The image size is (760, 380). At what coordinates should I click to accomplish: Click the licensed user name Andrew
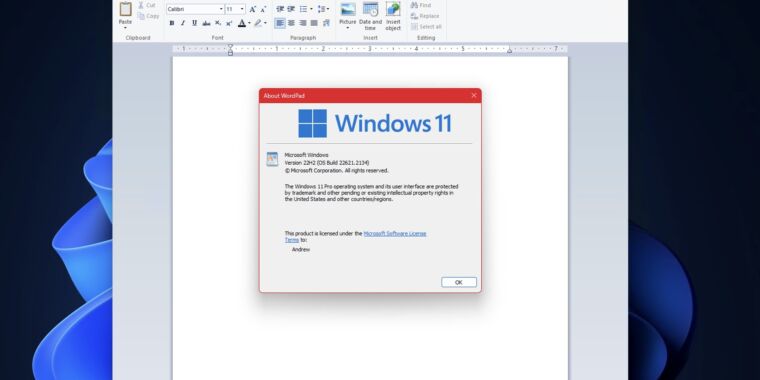tap(301, 249)
